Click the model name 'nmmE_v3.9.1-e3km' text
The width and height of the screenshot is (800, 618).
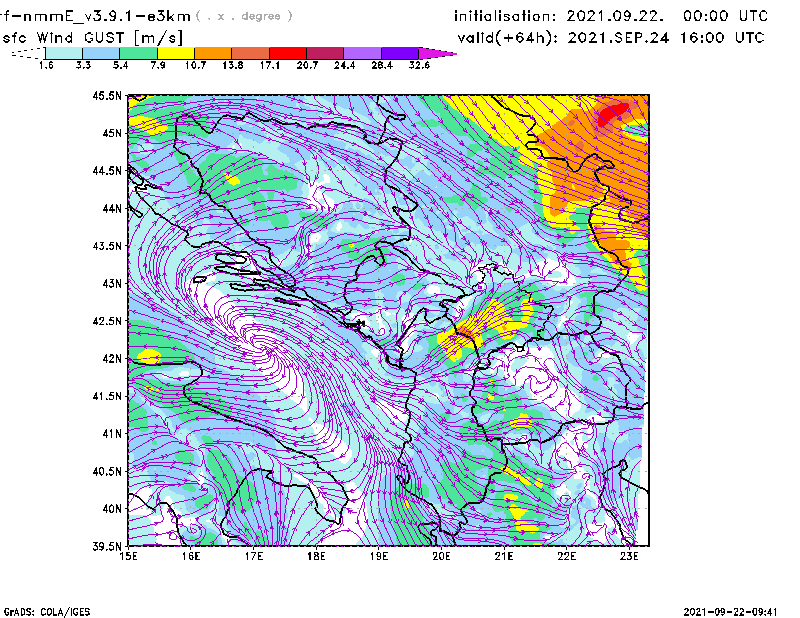105,16
